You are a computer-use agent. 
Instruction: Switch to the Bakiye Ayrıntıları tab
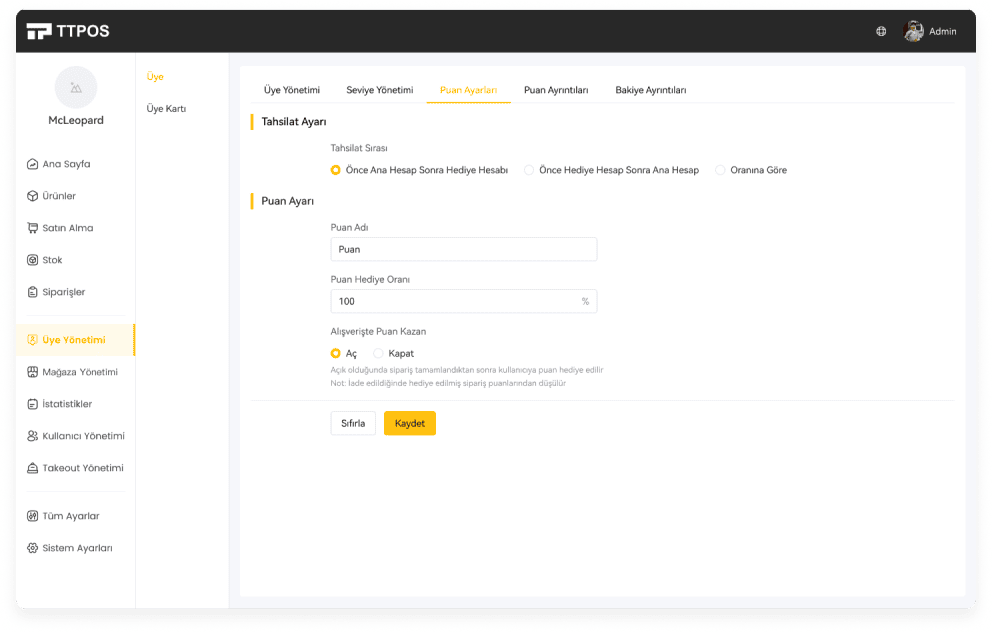(650, 90)
